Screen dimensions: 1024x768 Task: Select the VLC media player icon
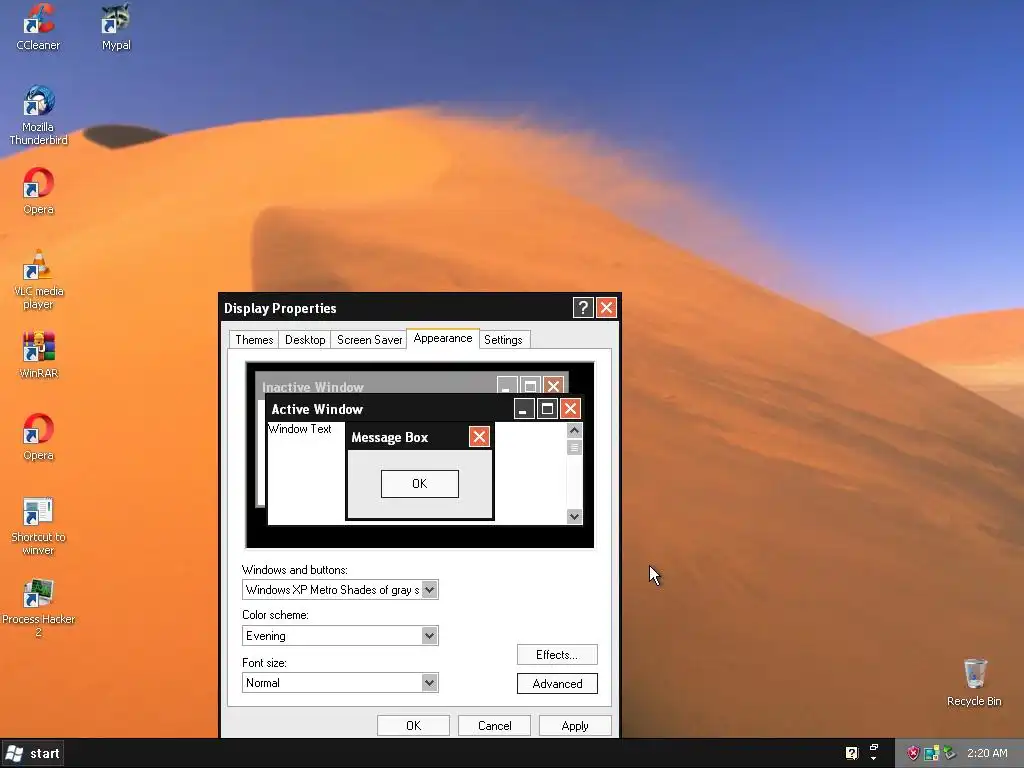pyautogui.click(x=38, y=280)
